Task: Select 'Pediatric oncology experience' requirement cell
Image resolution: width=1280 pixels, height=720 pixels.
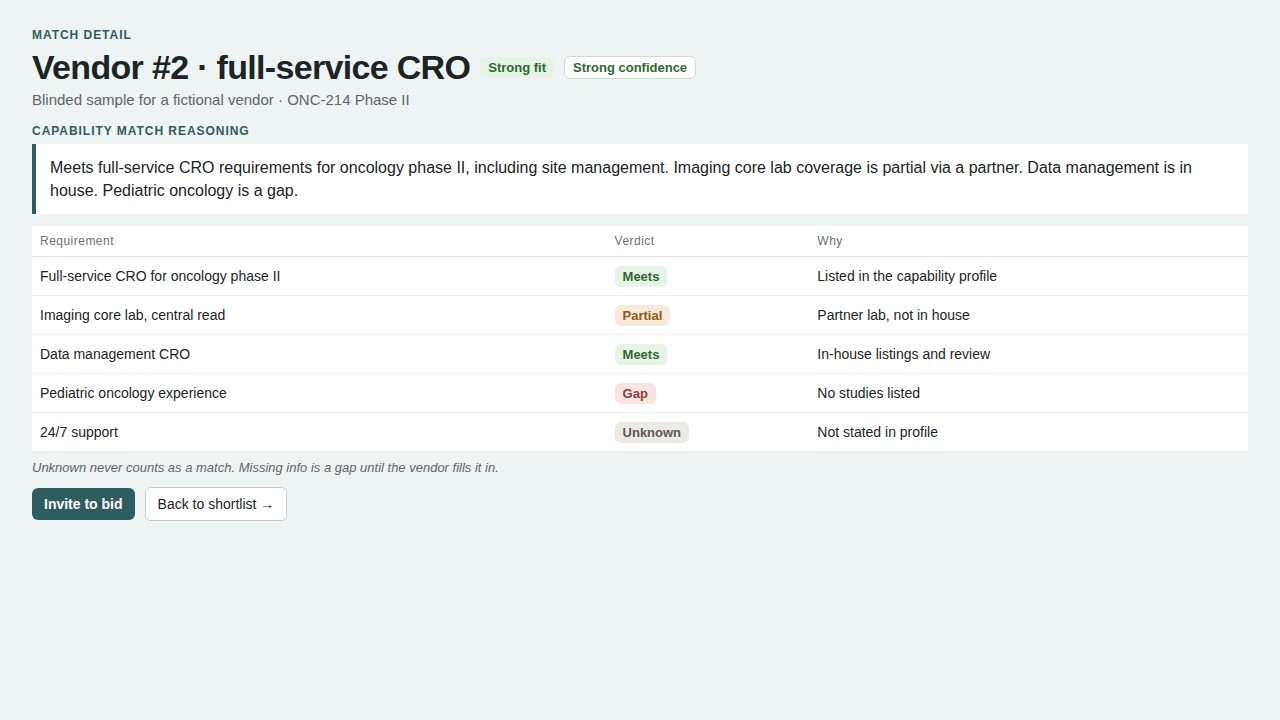Action: coord(320,393)
